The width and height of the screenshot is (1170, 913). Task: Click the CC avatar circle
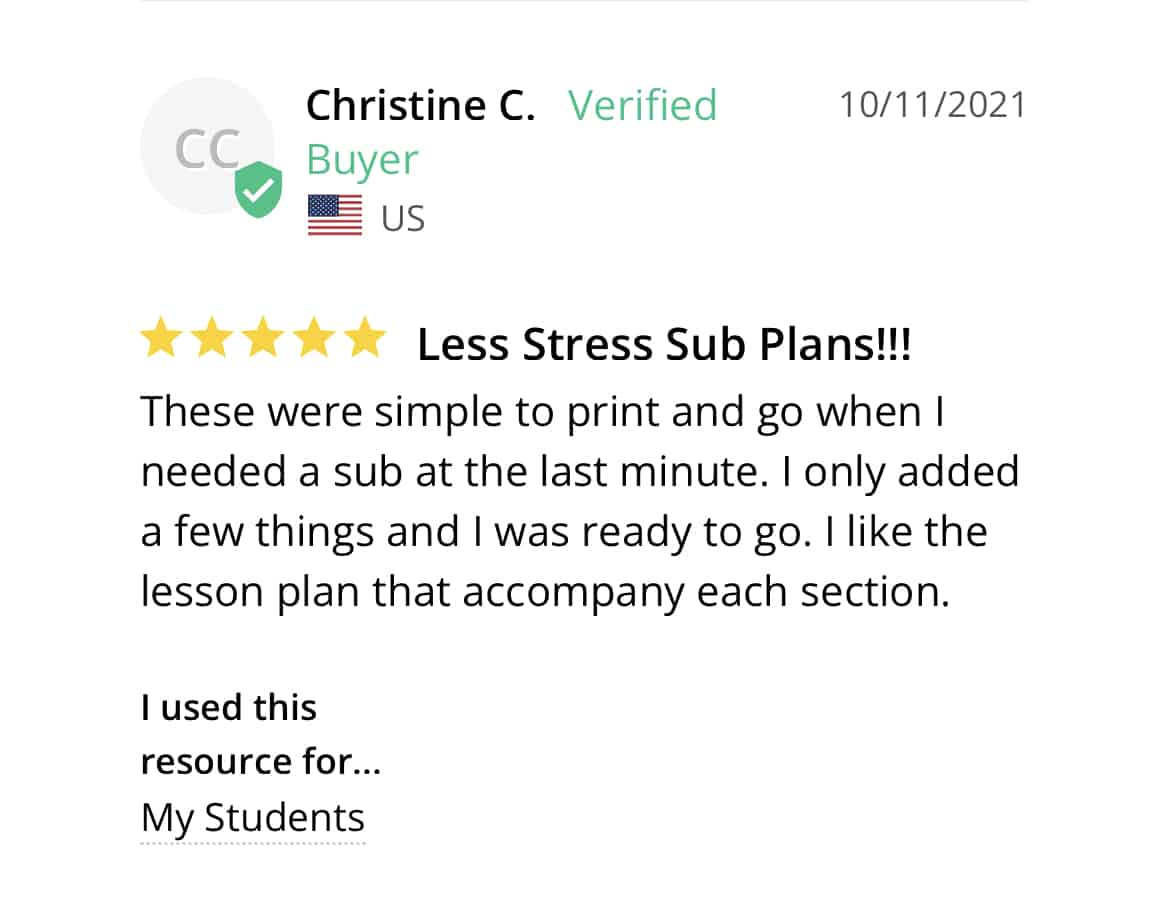click(x=207, y=146)
